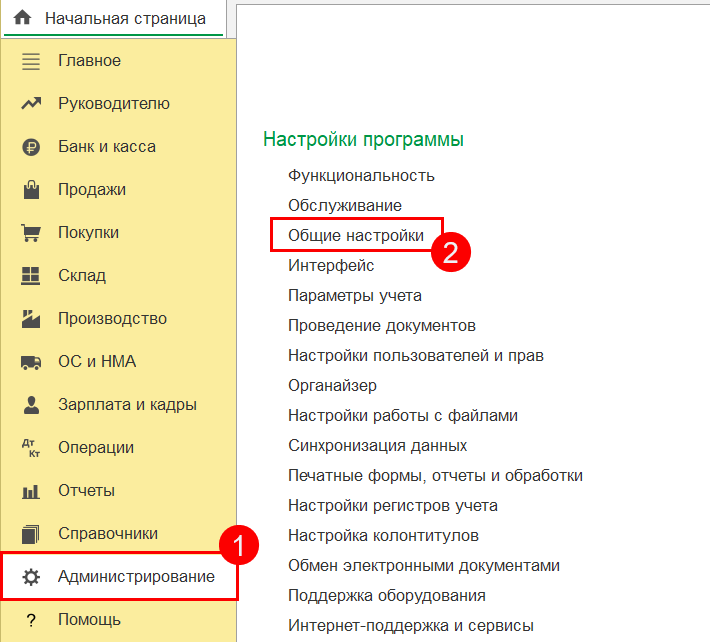The height and width of the screenshot is (642, 710).
Task: Go to the Отчеты section
Action: click(86, 490)
